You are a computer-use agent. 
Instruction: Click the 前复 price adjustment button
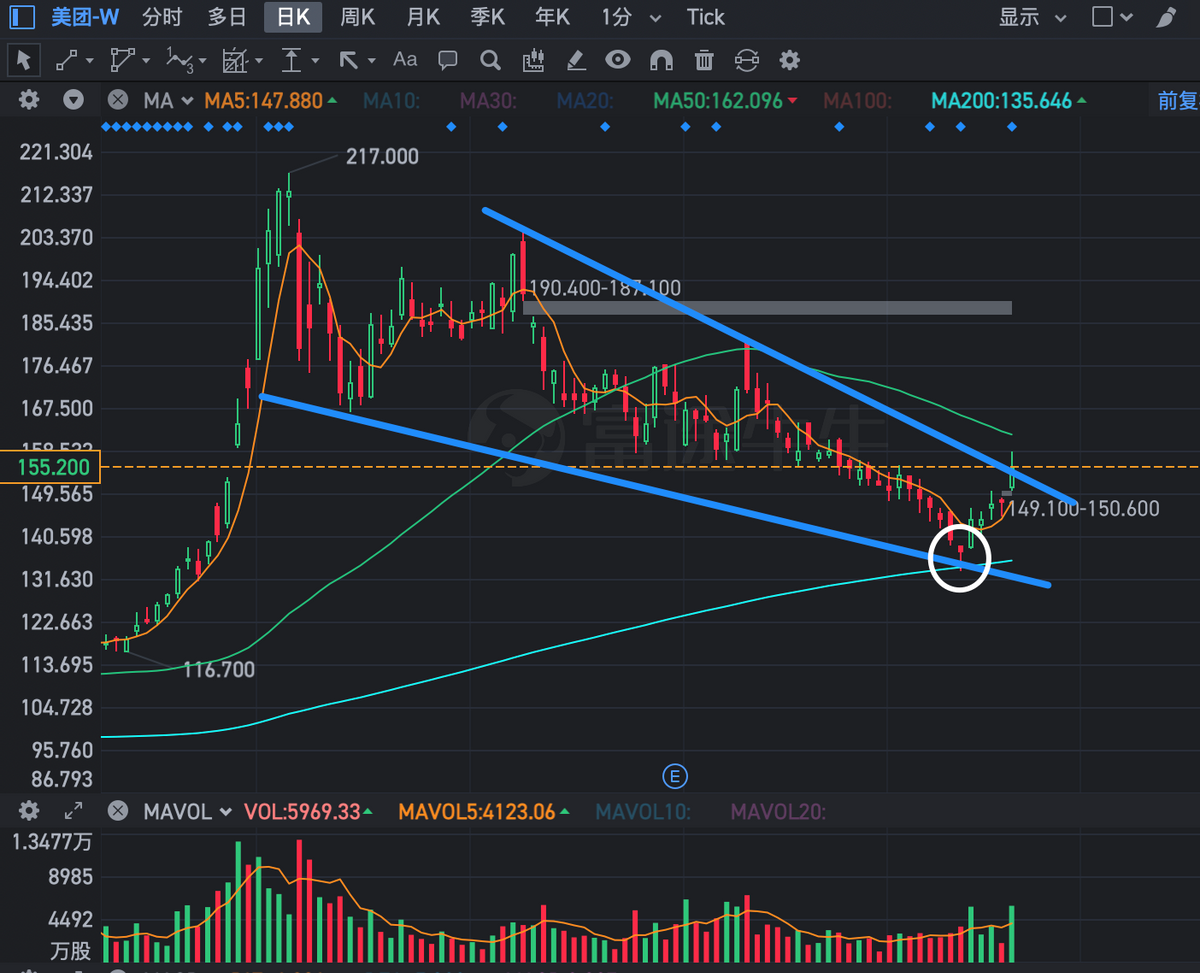pyautogui.click(x=1178, y=101)
